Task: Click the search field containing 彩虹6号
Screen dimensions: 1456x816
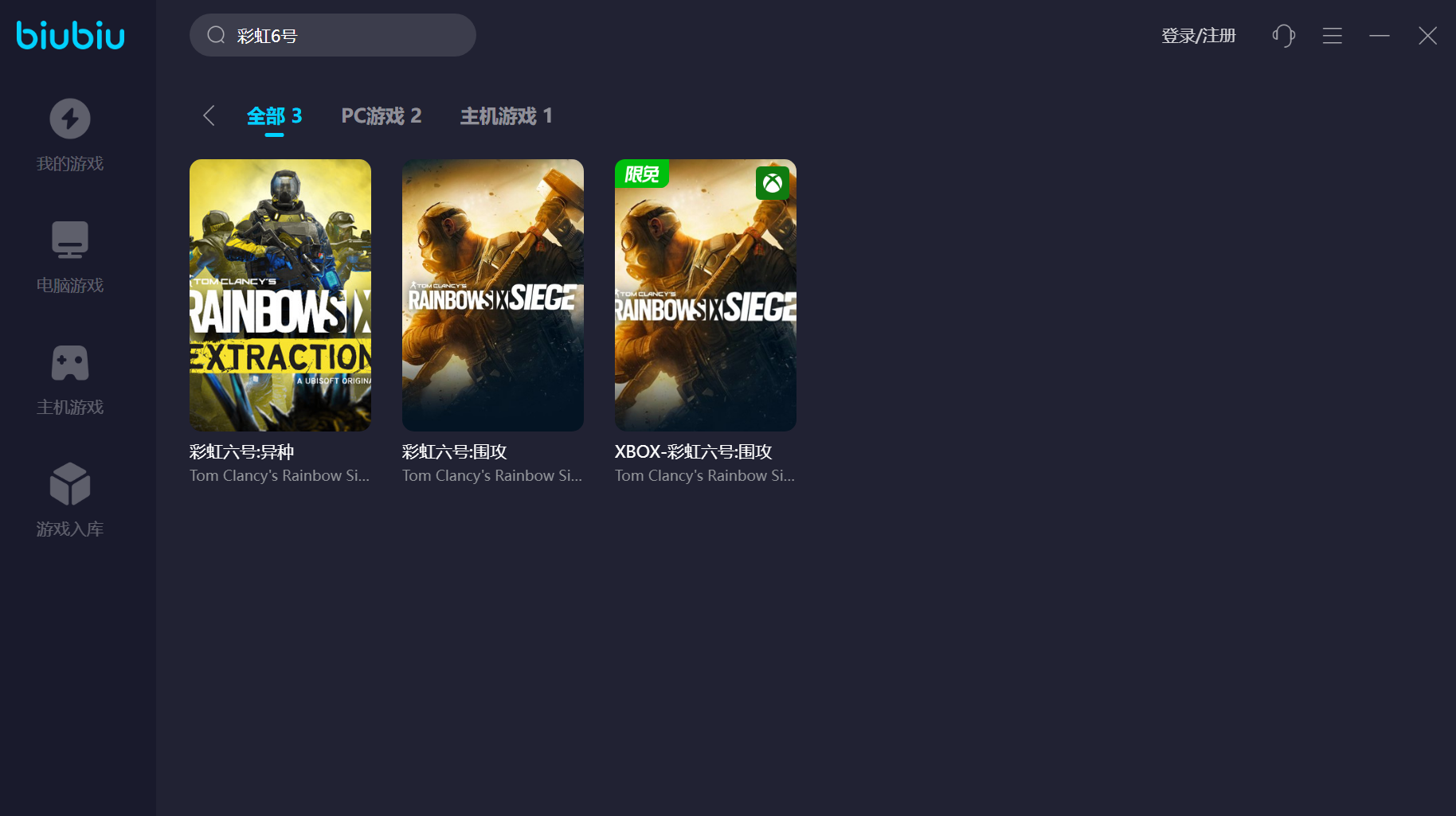Action: (x=350, y=36)
